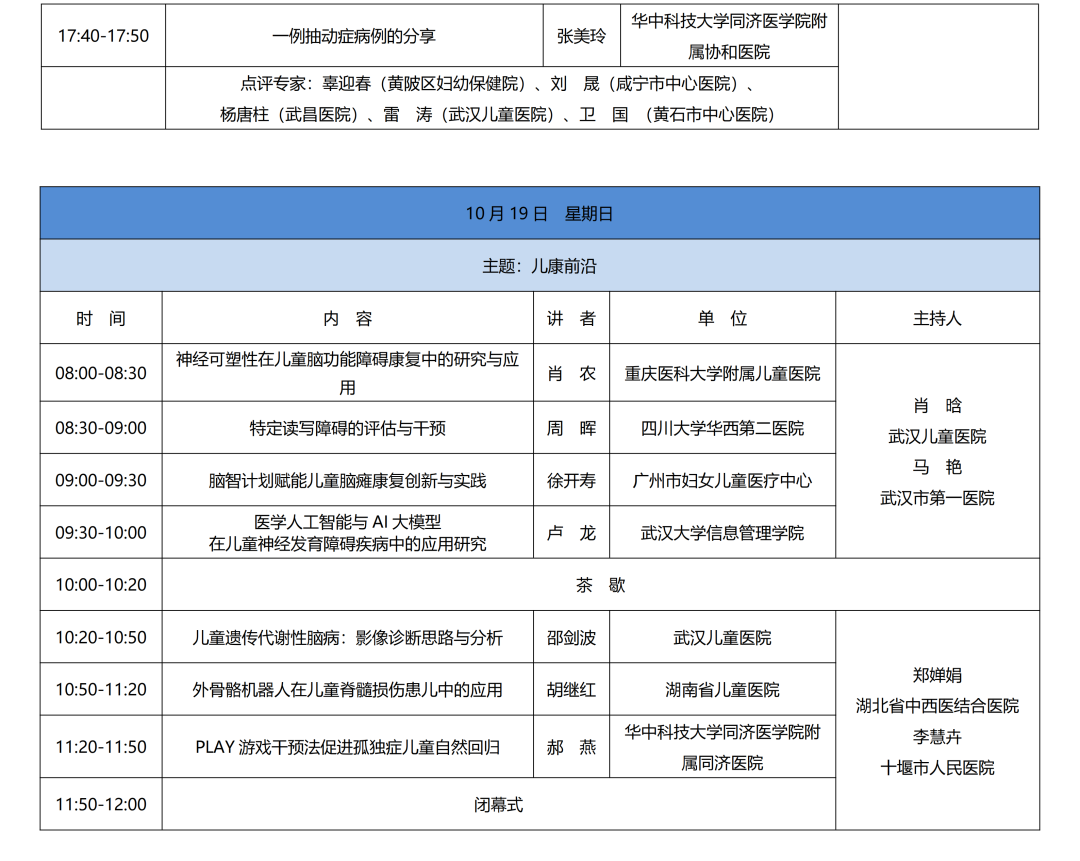Select the PLAY 游戏干预法 topic cell
The image size is (1080, 861).
[x=347, y=747]
